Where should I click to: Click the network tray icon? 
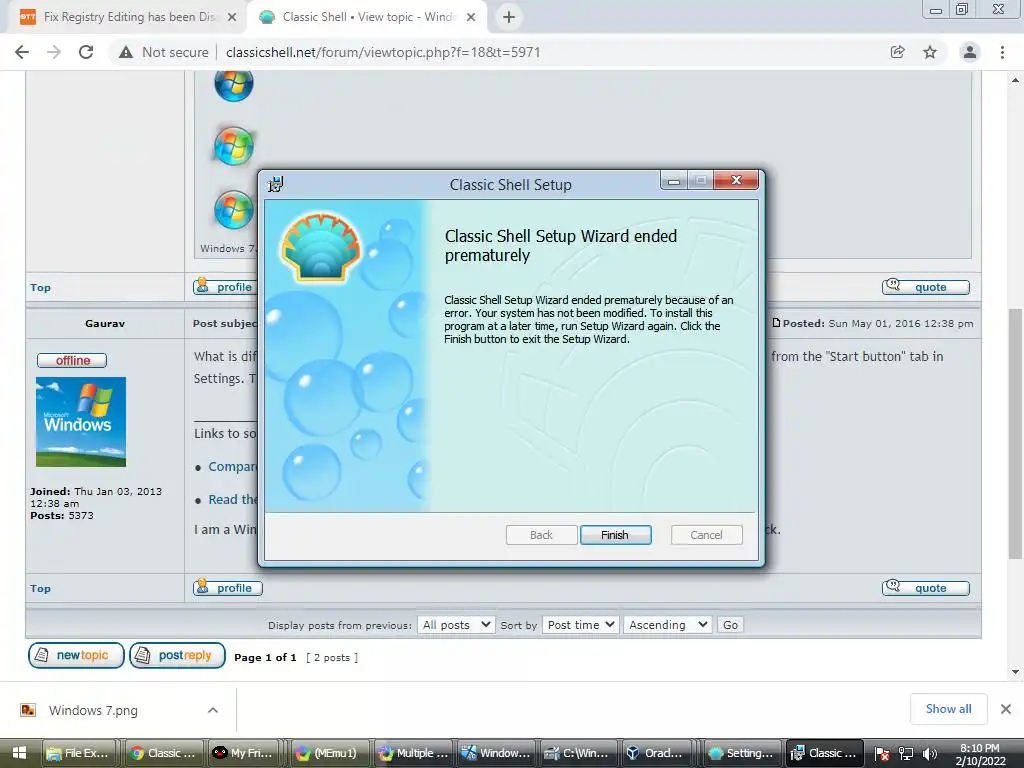click(x=906, y=754)
